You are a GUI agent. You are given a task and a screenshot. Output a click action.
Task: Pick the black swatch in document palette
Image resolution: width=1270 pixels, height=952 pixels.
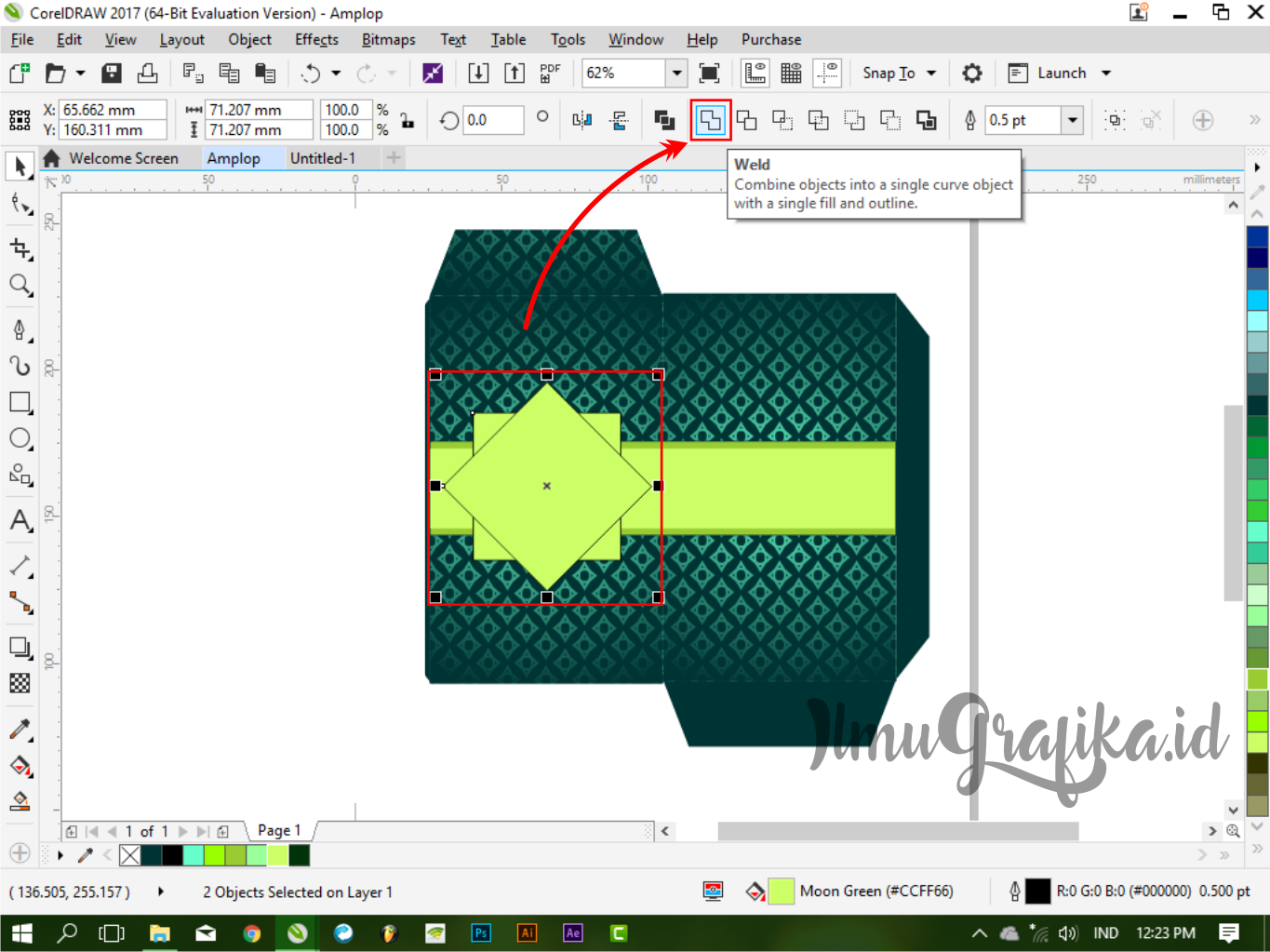pyautogui.click(x=172, y=855)
